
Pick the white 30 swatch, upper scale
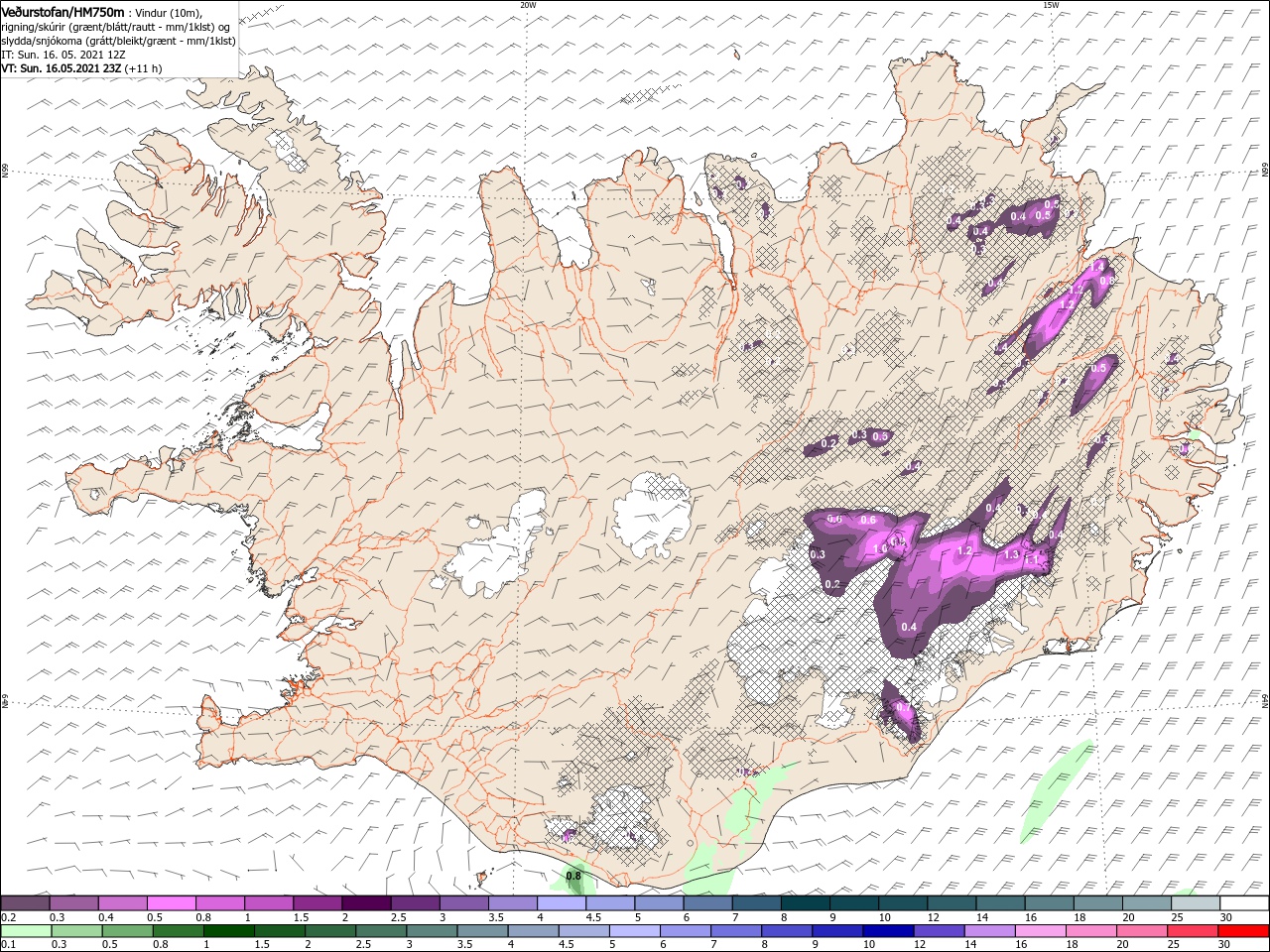tap(1244, 902)
